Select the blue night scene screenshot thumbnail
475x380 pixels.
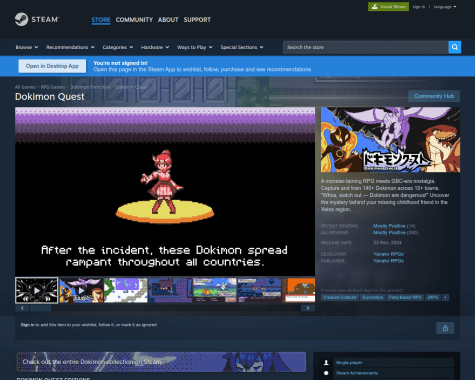click(x=259, y=291)
